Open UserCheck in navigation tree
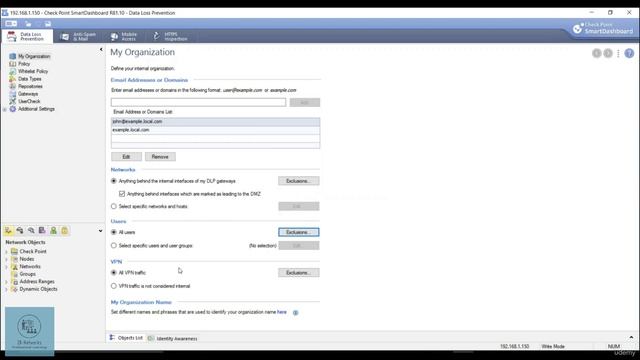 pyautogui.click(x=29, y=101)
